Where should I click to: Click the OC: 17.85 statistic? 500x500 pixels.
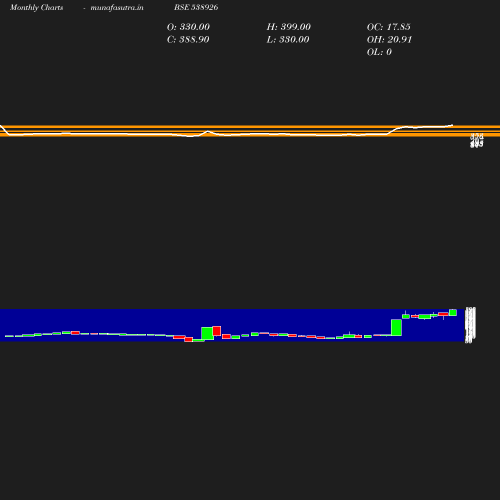click(x=389, y=27)
